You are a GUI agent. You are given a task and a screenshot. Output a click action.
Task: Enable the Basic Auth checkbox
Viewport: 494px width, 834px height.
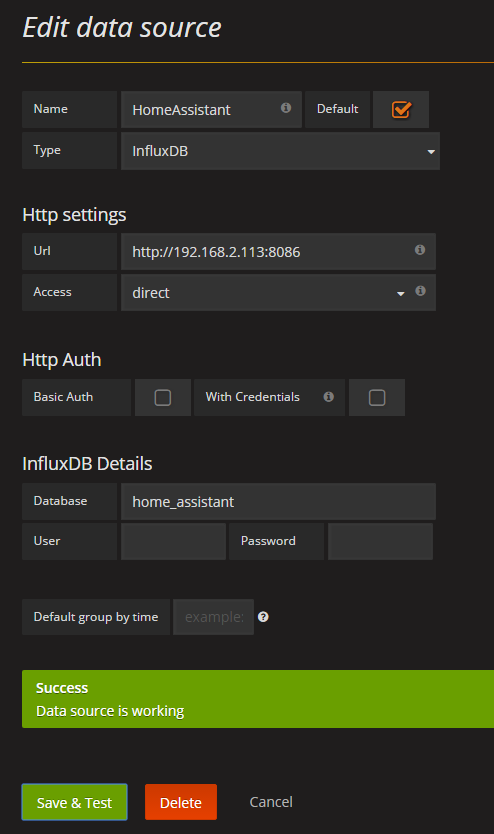point(163,397)
